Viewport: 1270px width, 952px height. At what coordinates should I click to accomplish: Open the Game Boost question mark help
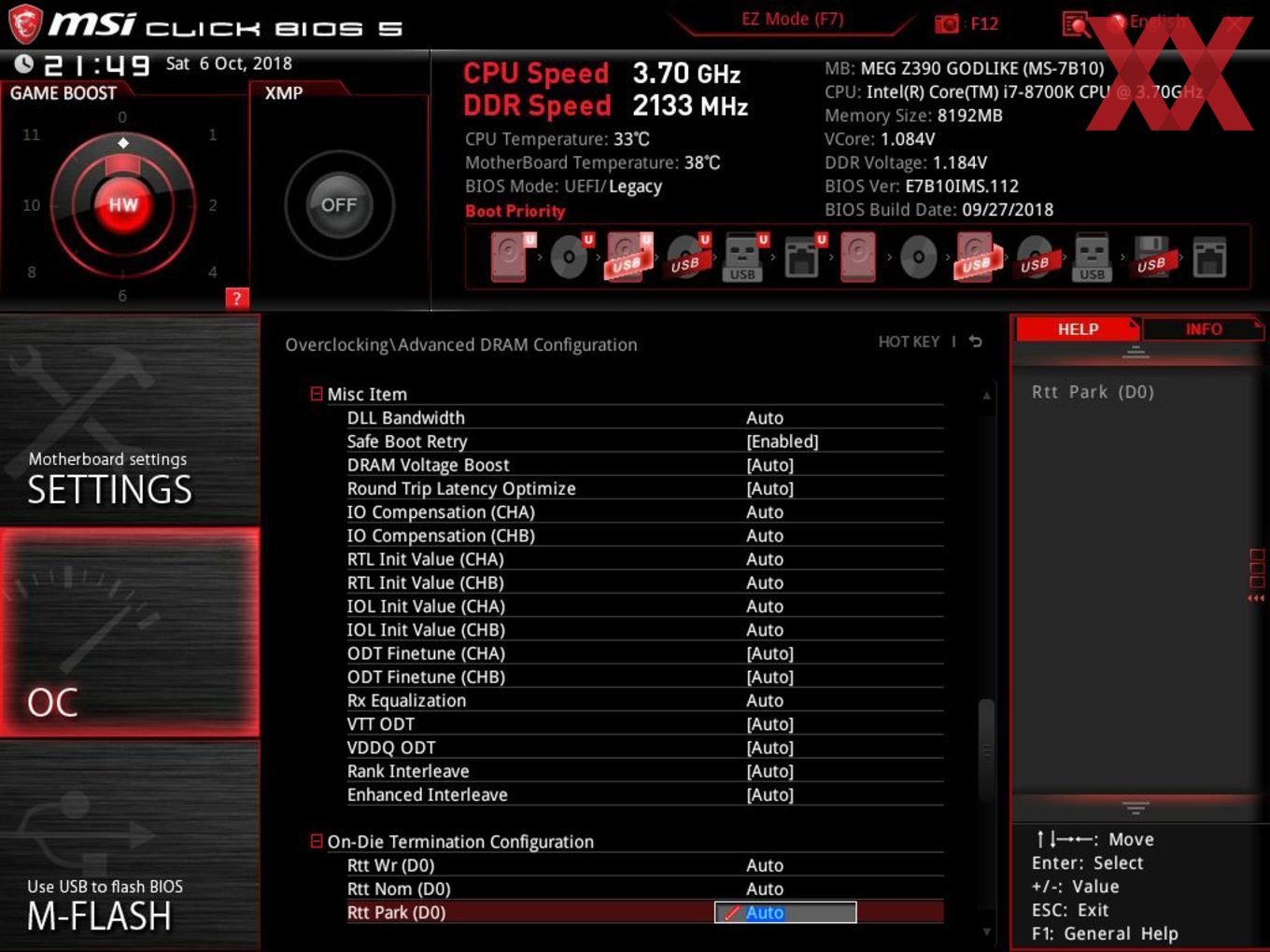(237, 299)
